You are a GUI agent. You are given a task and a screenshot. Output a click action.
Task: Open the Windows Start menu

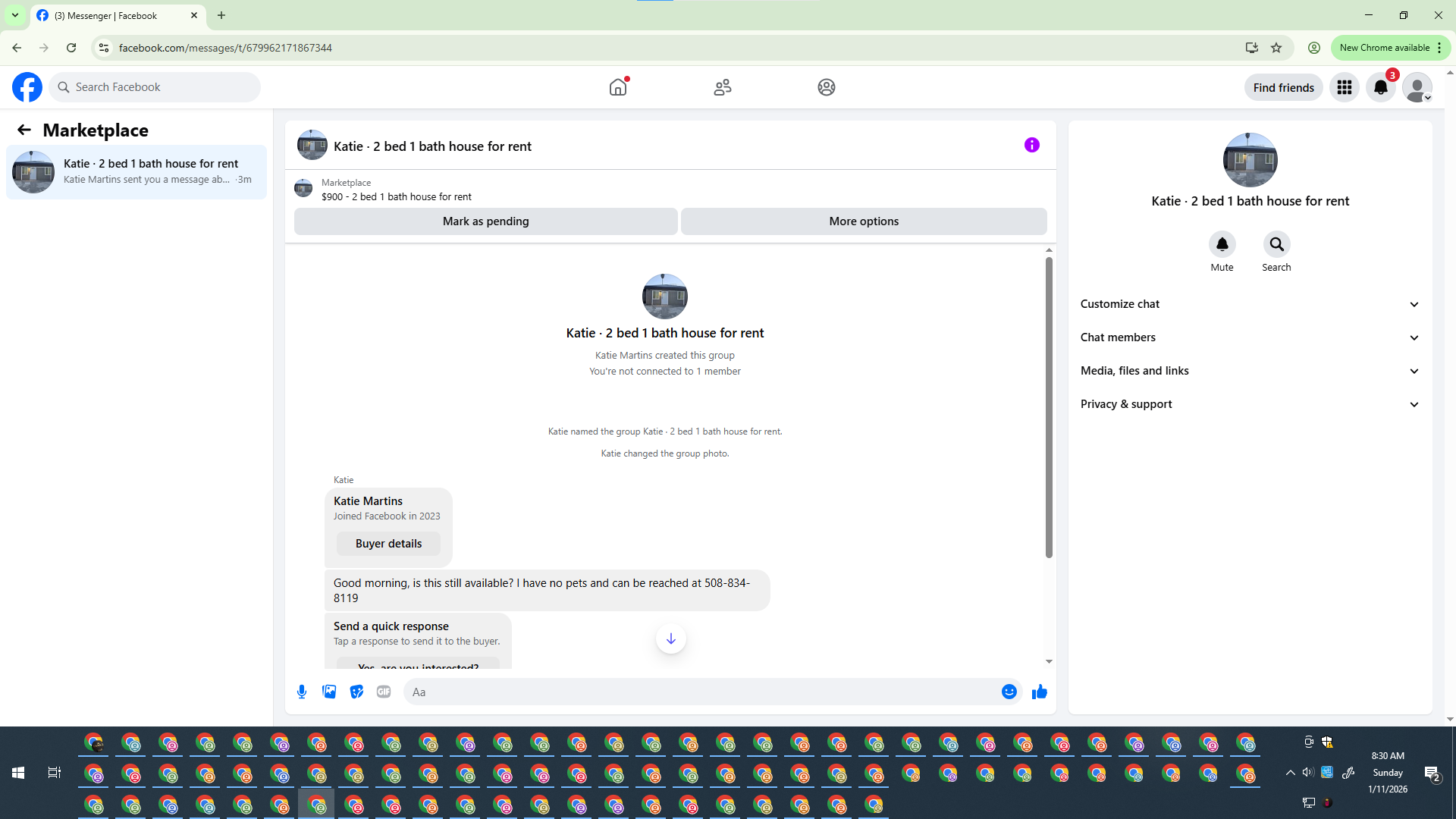18,773
